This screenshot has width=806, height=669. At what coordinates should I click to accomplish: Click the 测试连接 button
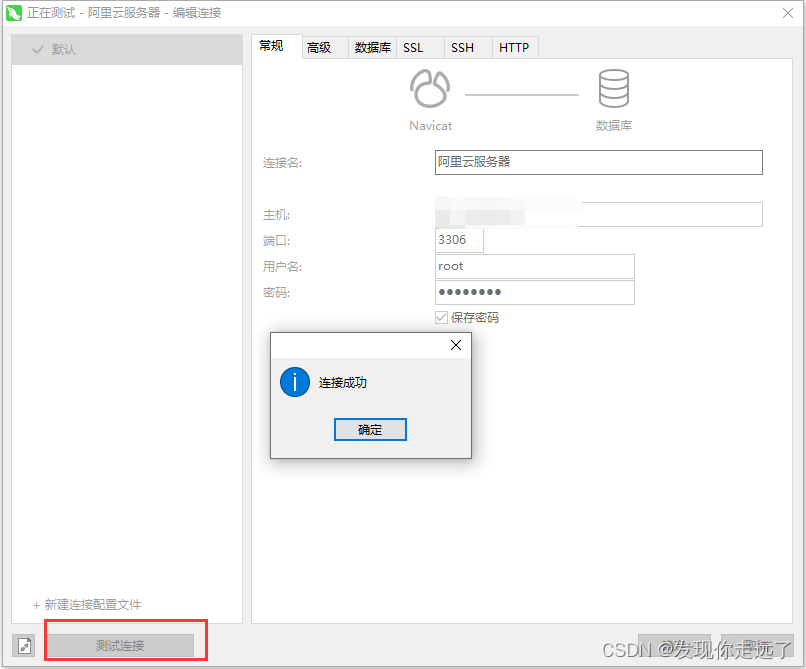coord(120,645)
